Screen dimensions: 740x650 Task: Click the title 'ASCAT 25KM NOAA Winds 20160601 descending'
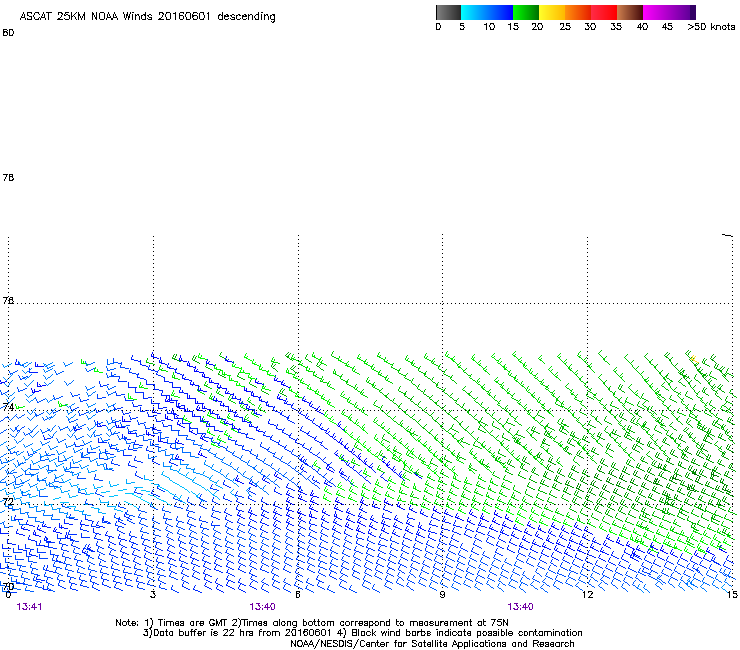pos(147,17)
